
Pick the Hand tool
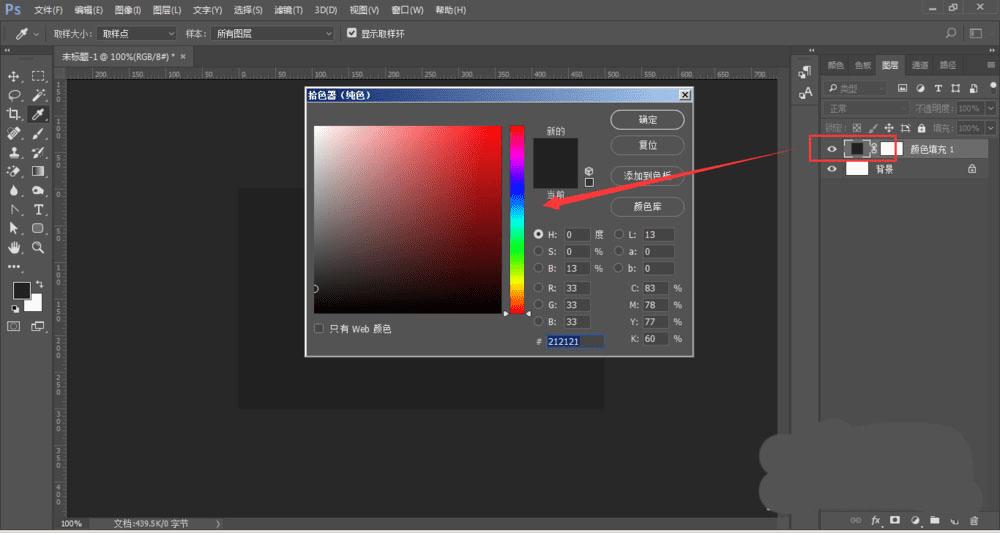click(x=15, y=247)
